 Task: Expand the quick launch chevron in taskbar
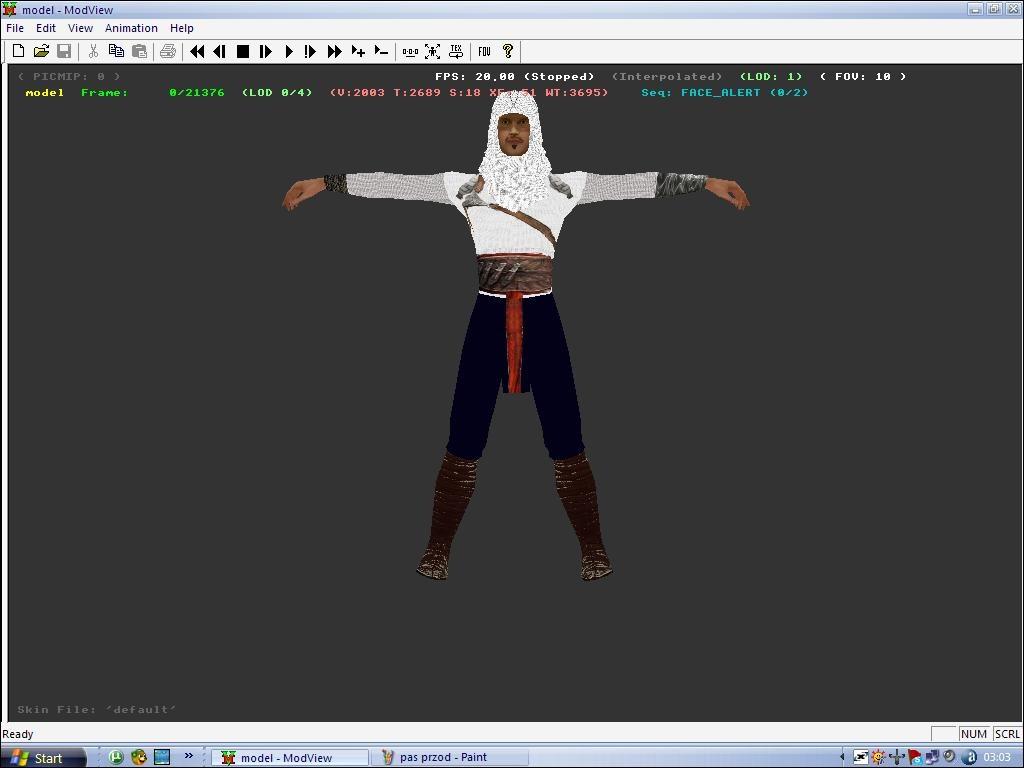[x=188, y=757]
